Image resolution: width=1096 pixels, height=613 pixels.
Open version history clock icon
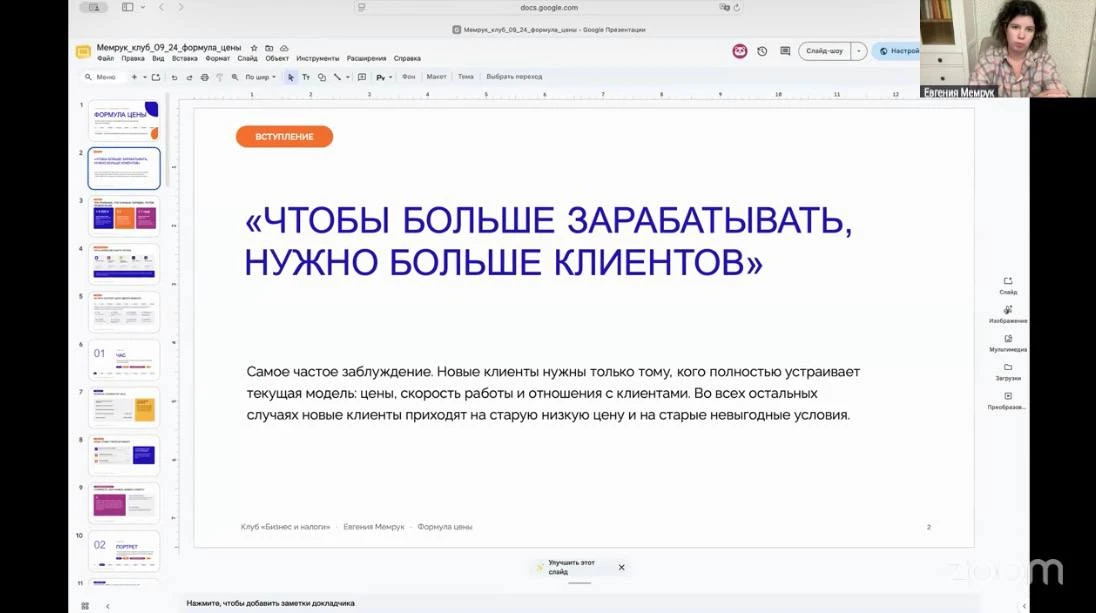pos(762,51)
